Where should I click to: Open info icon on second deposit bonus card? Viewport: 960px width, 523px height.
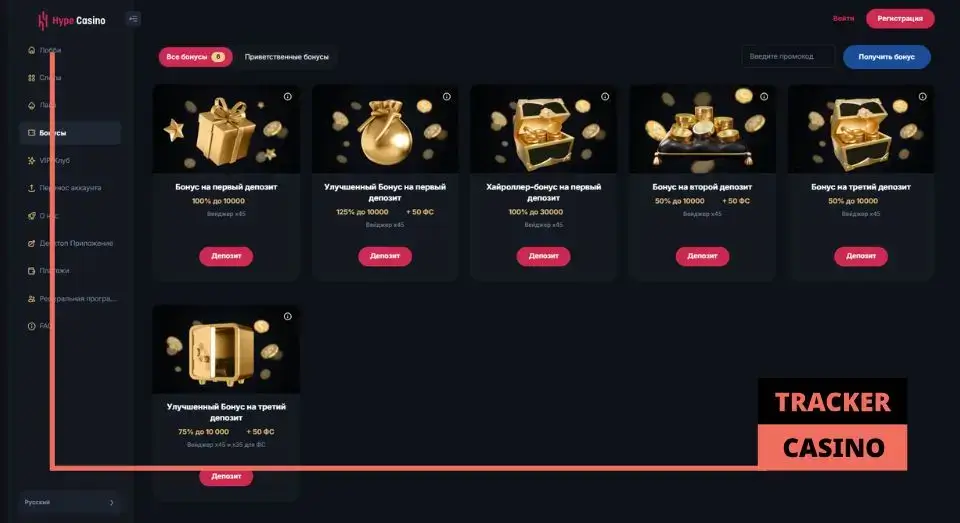pyautogui.click(x=764, y=97)
